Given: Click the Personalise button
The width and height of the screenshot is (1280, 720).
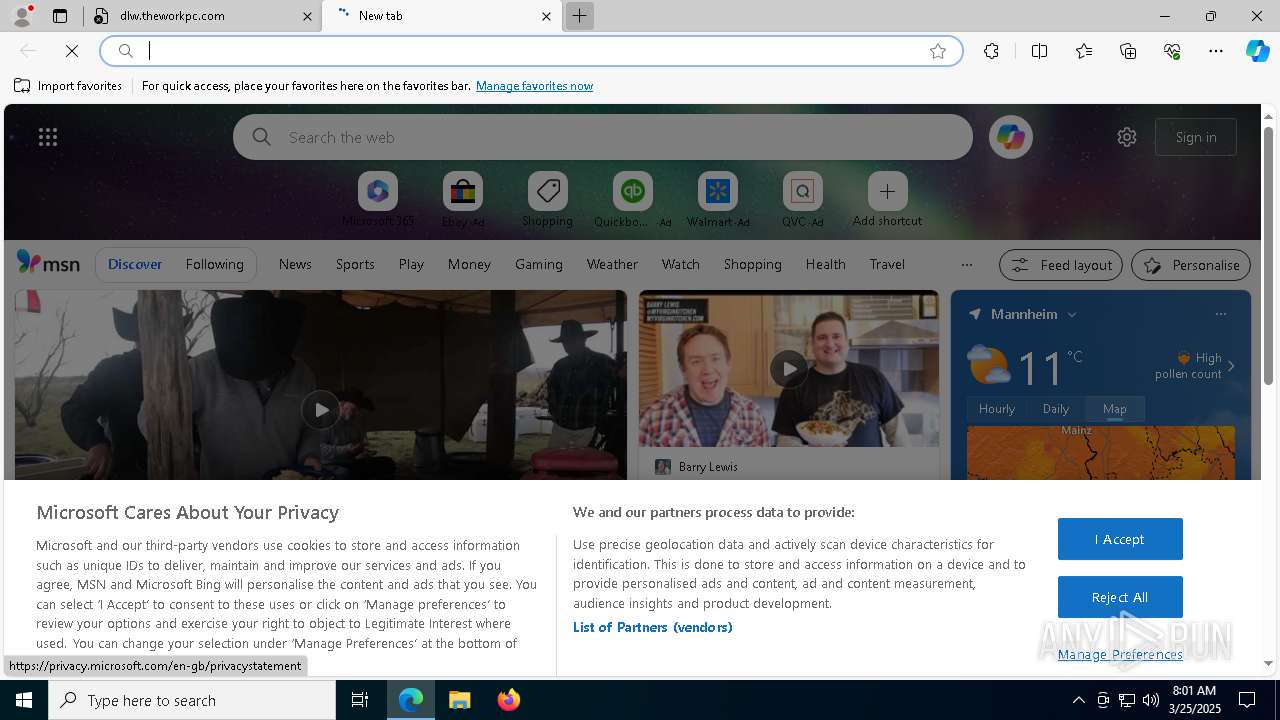Looking at the screenshot, I should point(1191,265).
